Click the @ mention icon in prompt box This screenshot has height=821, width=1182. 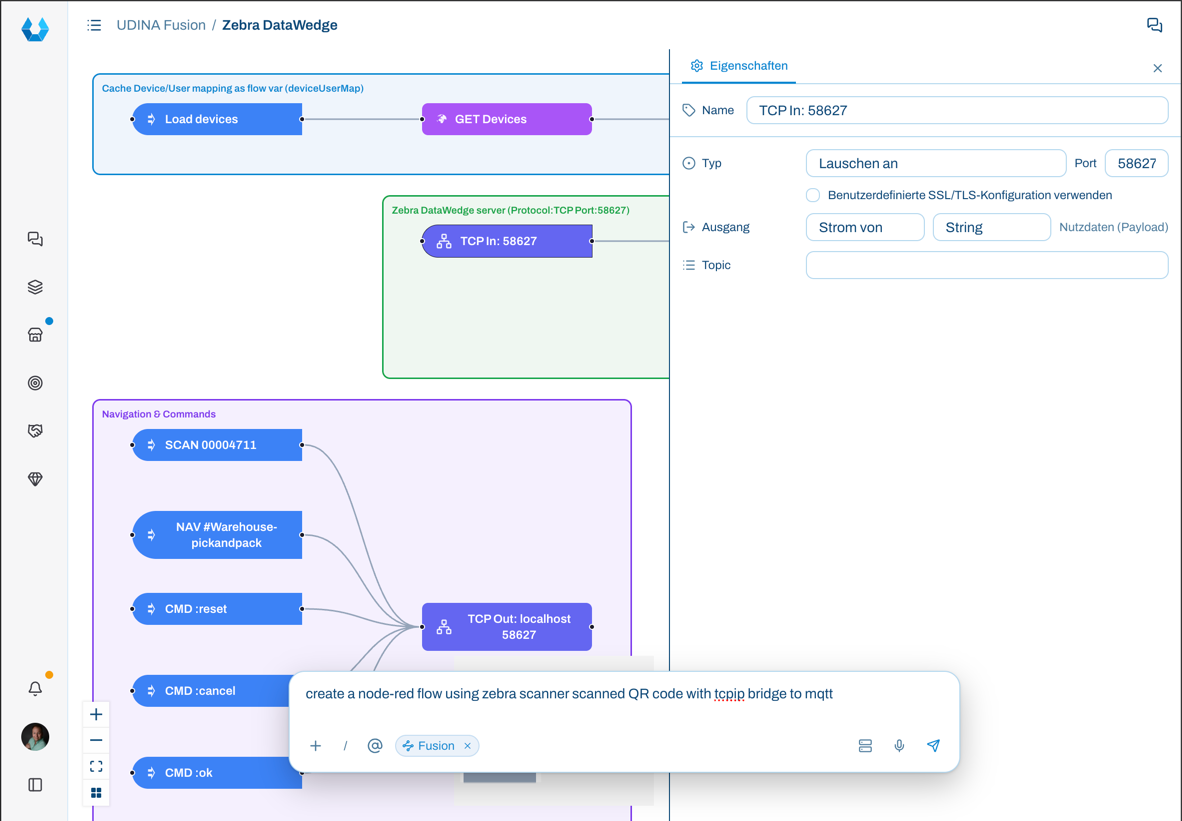tap(375, 746)
